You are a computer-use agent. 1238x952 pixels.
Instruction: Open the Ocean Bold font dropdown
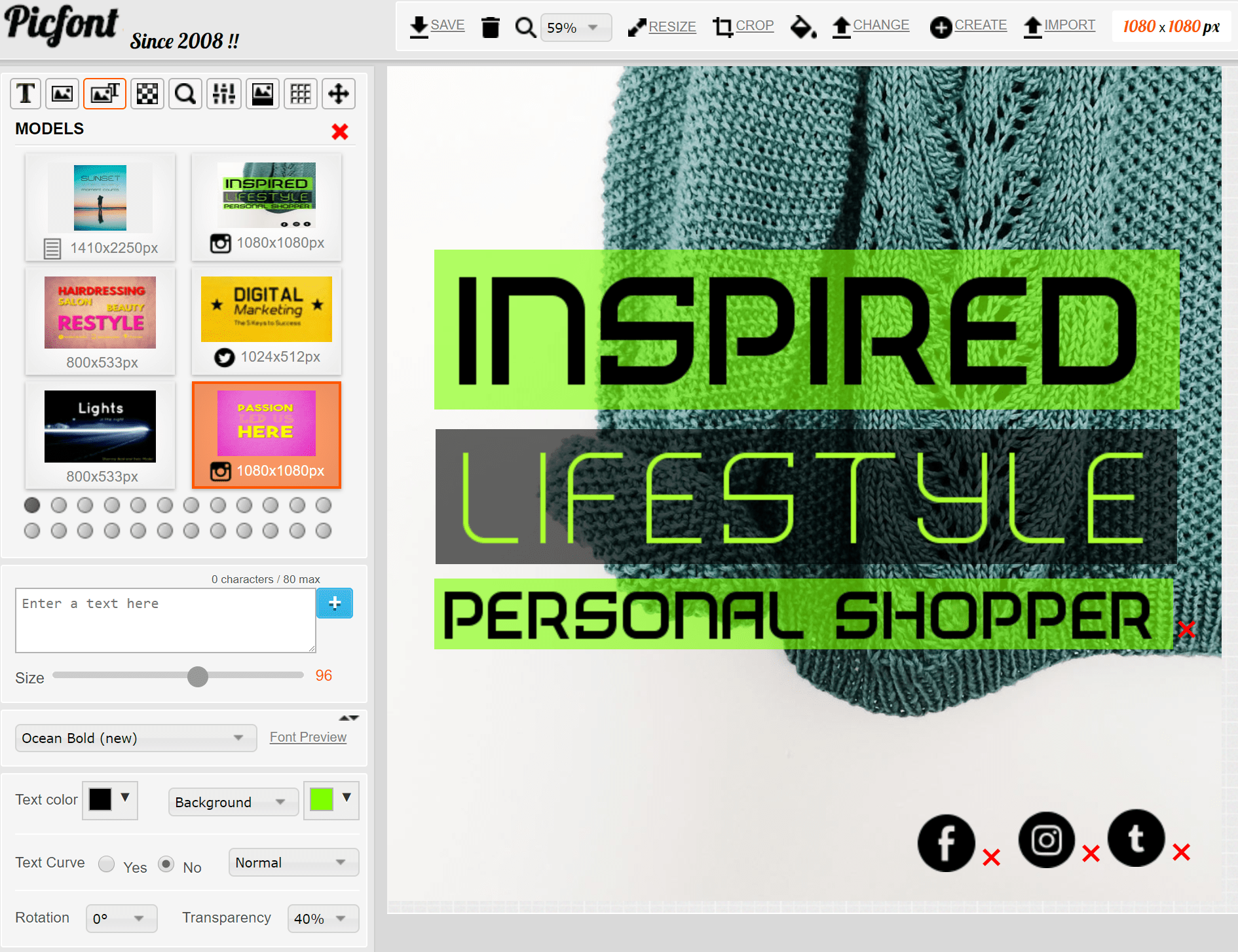[x=136, y=738]
